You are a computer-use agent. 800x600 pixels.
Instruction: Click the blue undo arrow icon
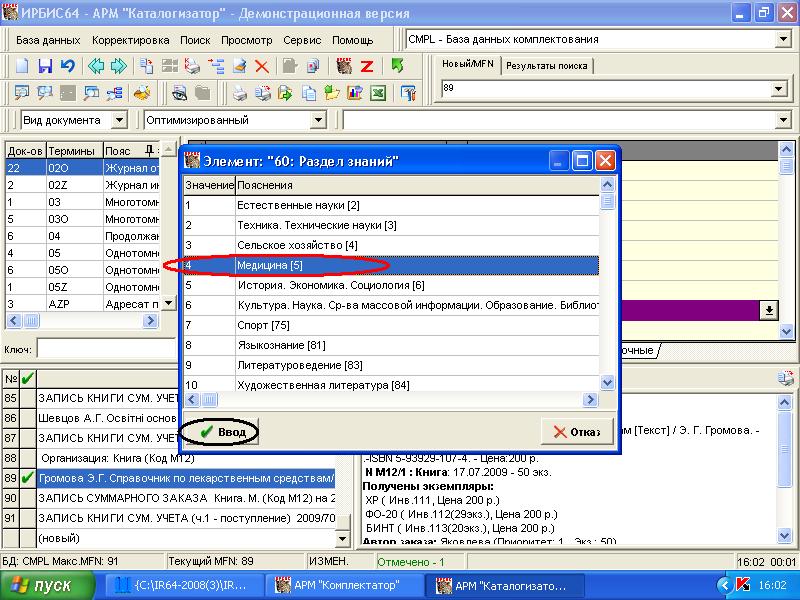[x=67, y=66]
